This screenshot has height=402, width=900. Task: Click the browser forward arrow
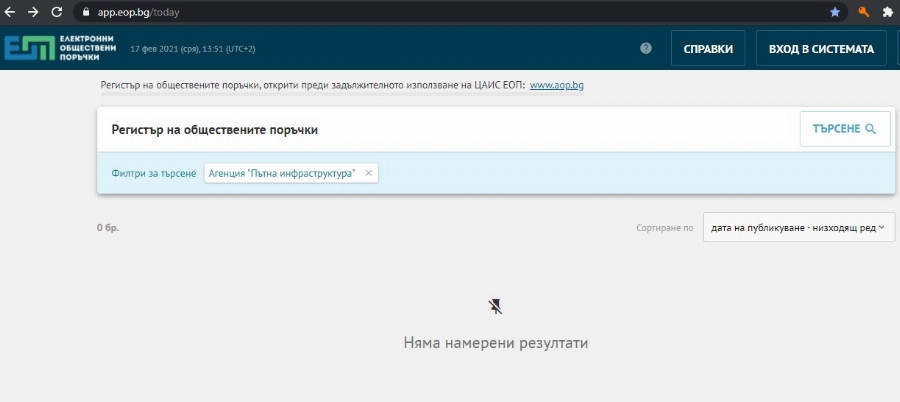point(33,12)
